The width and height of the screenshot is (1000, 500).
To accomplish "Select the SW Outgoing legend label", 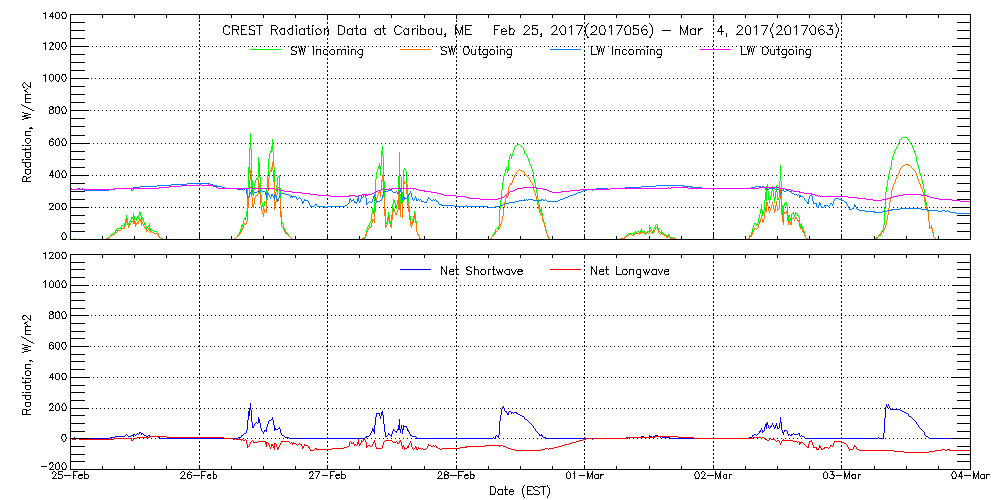I will pyautogui.click(x=476, y=52).
